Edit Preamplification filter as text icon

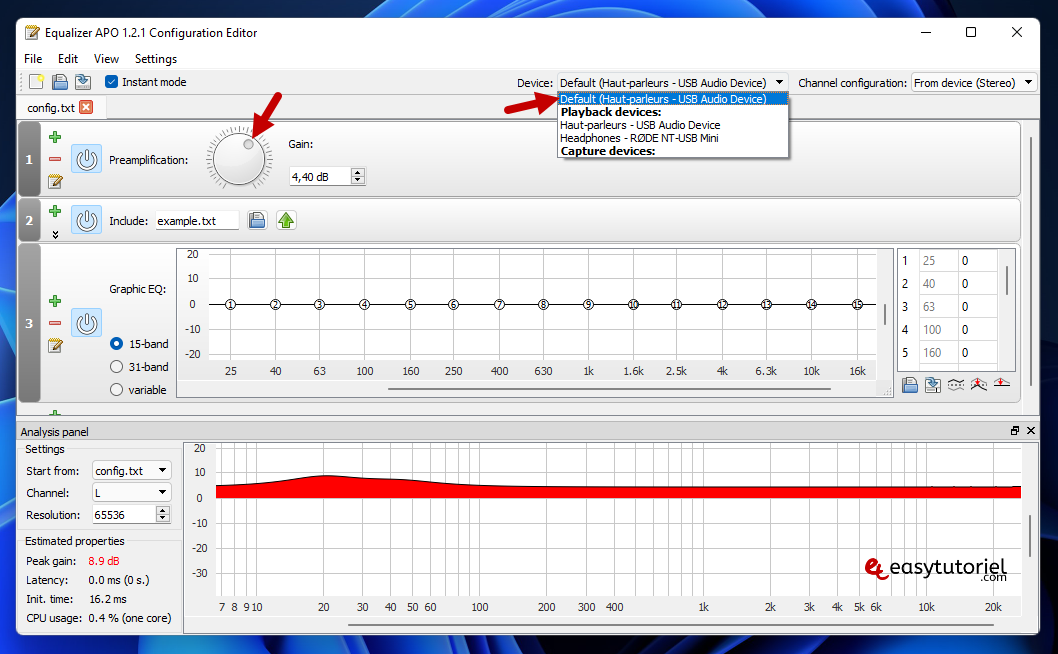click(55, 182)
